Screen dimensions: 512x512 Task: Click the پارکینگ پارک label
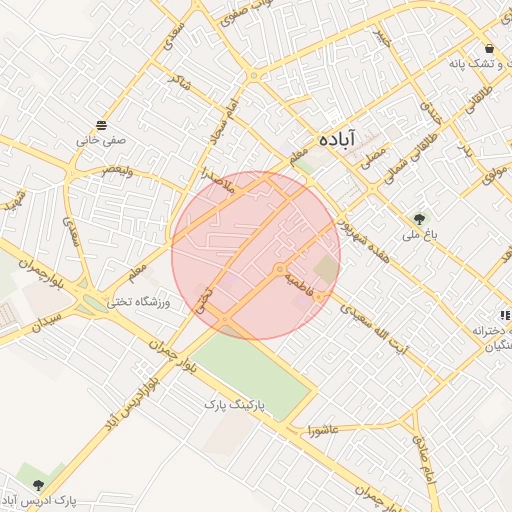tap(235, 405)
